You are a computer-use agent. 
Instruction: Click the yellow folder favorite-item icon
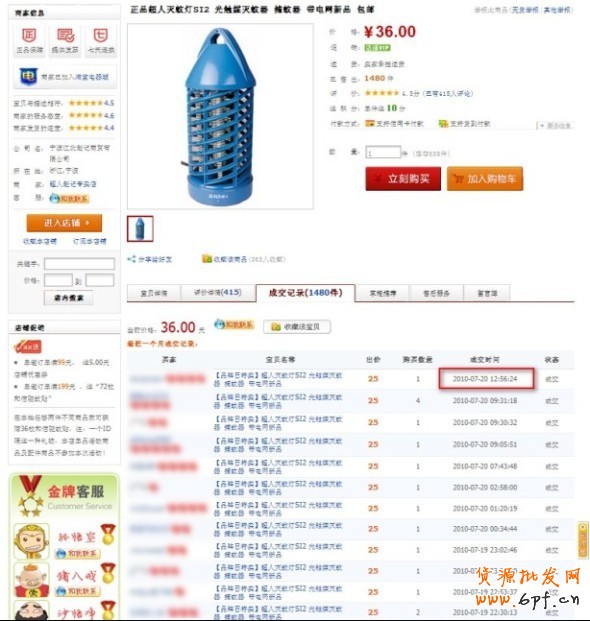[x=207, y=259]
